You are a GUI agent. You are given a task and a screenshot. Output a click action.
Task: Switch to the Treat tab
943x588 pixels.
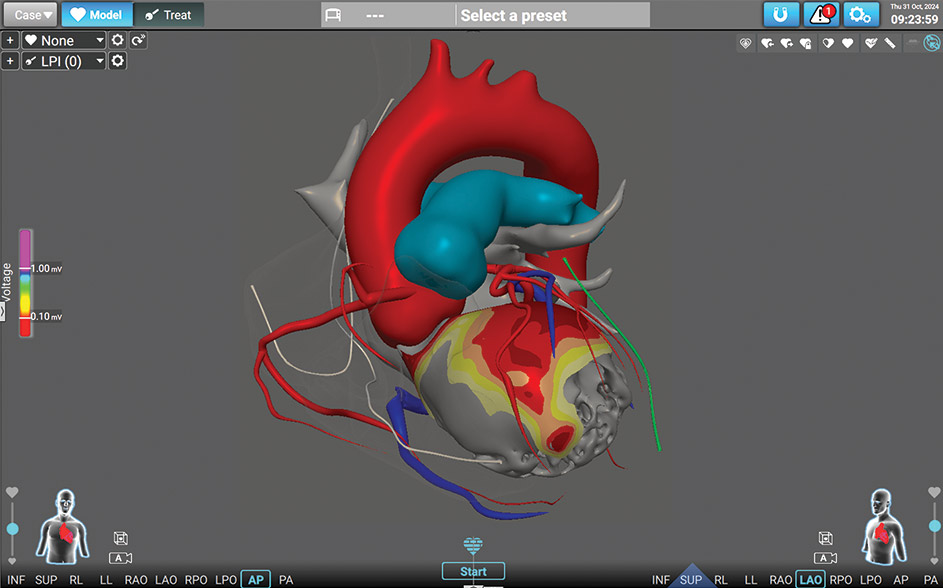(168, 15)
